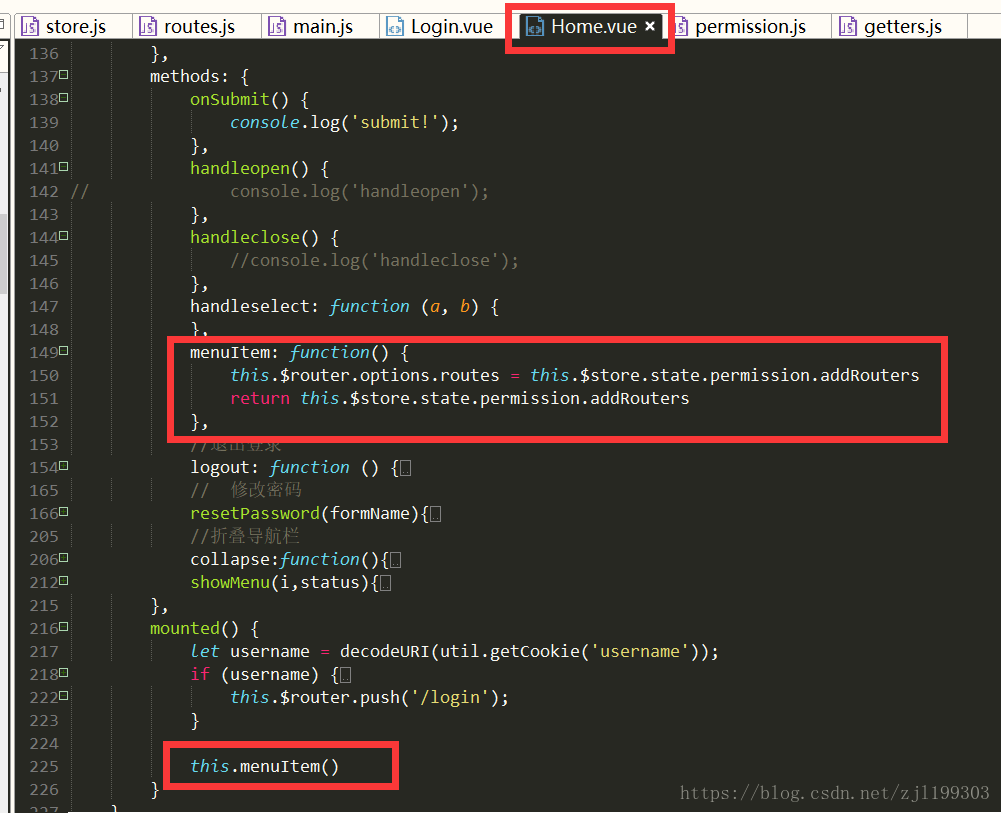Expand logout fold marker at line 154
Viewport: 1001px width, 813px height.
(64, 466)
